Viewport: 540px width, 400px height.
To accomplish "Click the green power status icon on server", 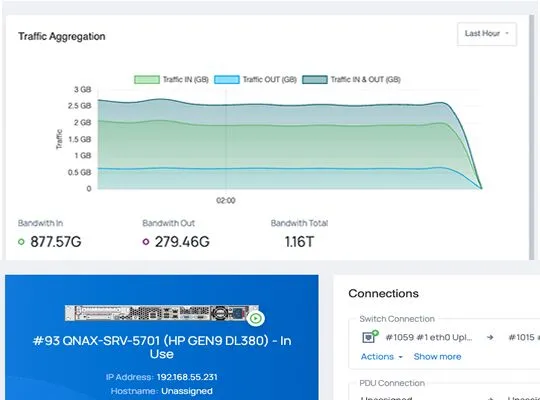I will (256, 318).
